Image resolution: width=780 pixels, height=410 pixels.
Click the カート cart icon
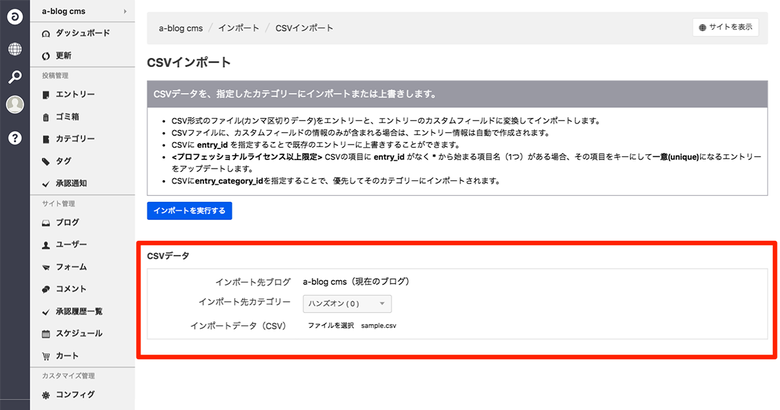pyautogui.click(x=46, y=356)
